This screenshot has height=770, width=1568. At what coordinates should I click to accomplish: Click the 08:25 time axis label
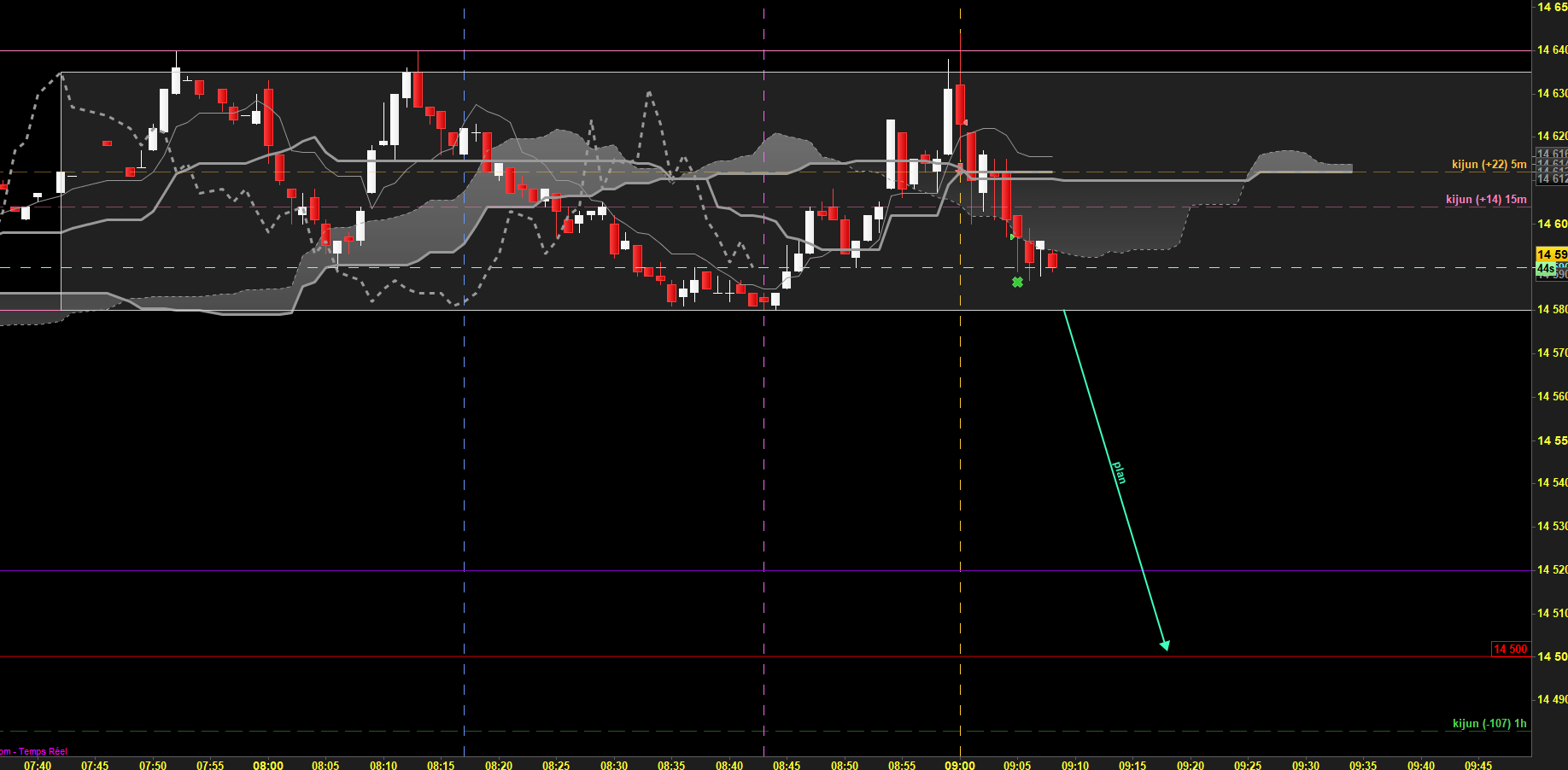click(x=556, y=765)
